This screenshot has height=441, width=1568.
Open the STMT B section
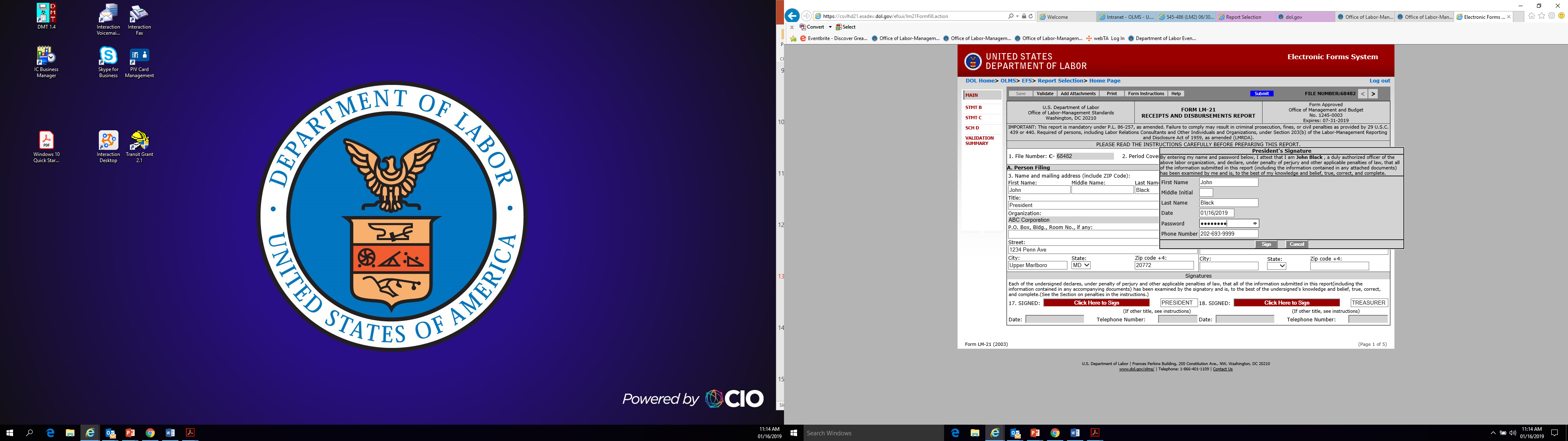tap(973, 107)
